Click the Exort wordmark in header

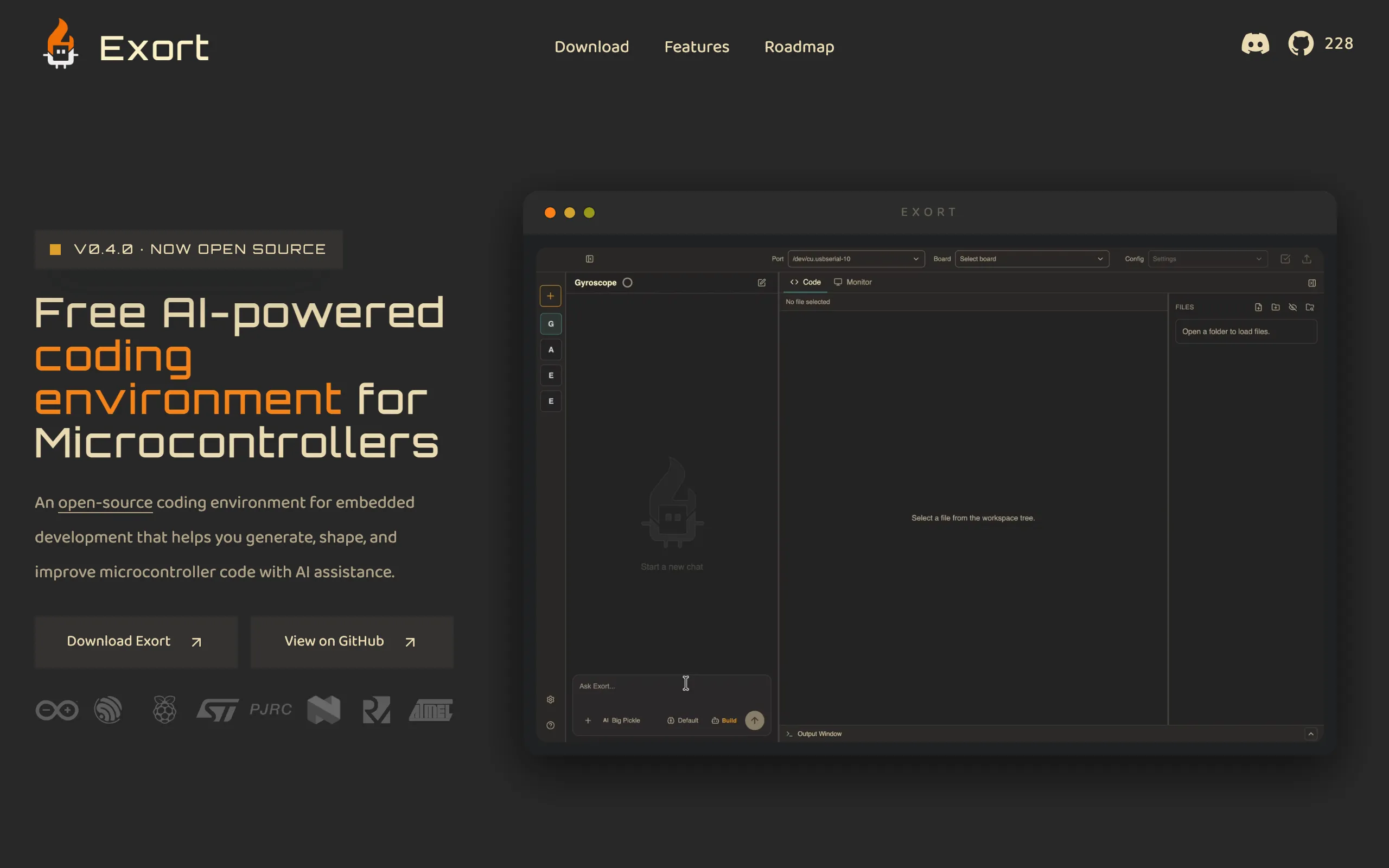tap(154, 48)
